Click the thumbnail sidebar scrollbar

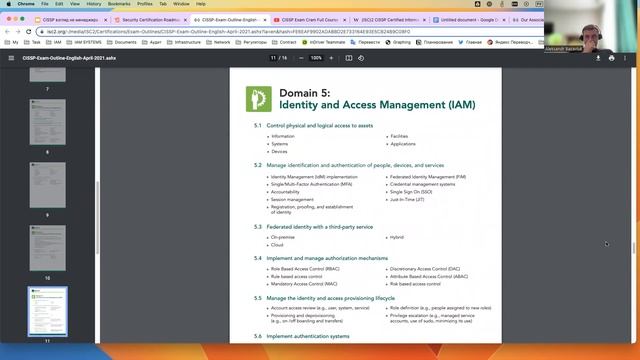point(98,218)
